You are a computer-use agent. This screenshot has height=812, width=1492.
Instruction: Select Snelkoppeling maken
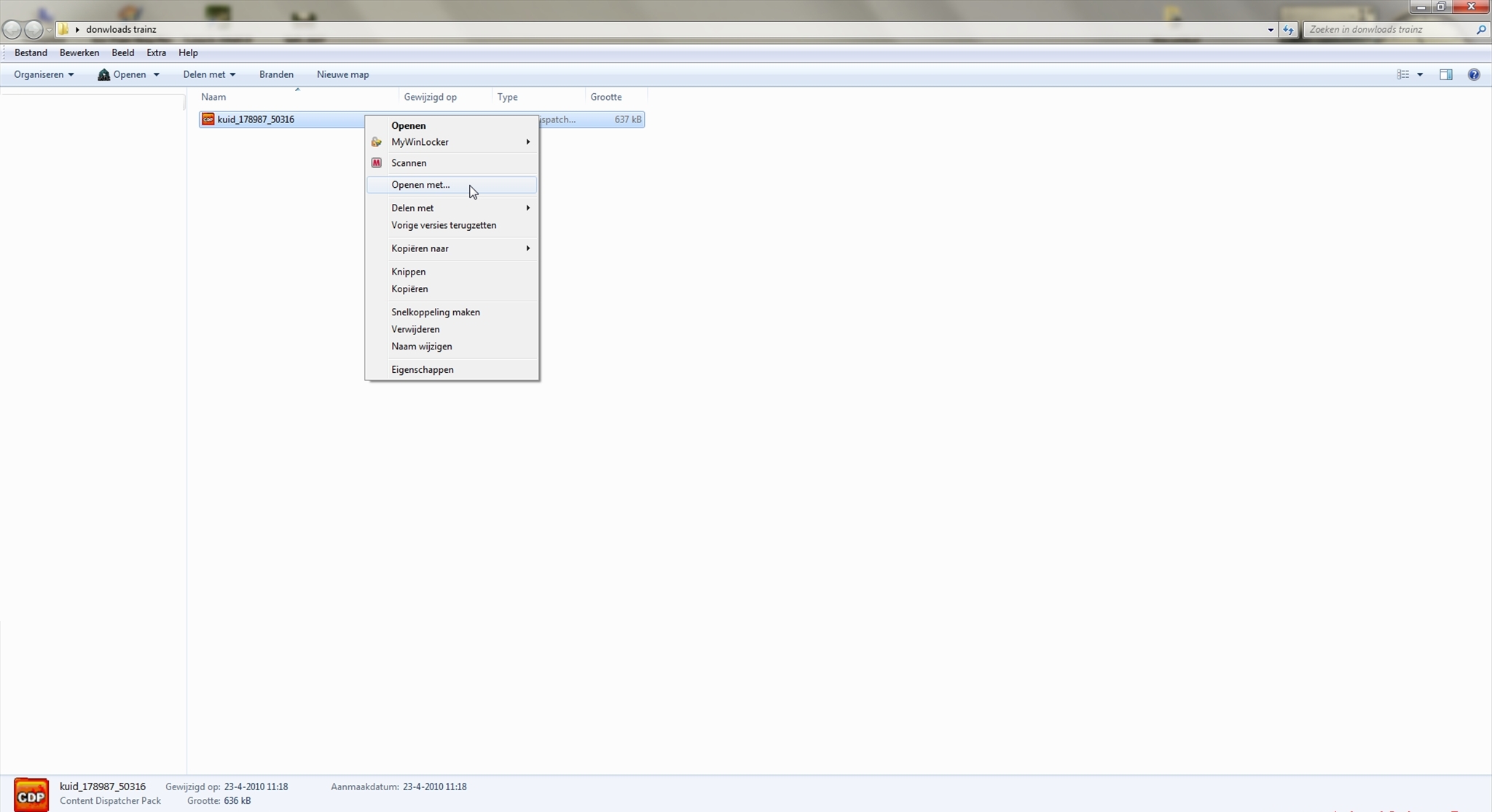pyautogui.click(x=452, y=312)
